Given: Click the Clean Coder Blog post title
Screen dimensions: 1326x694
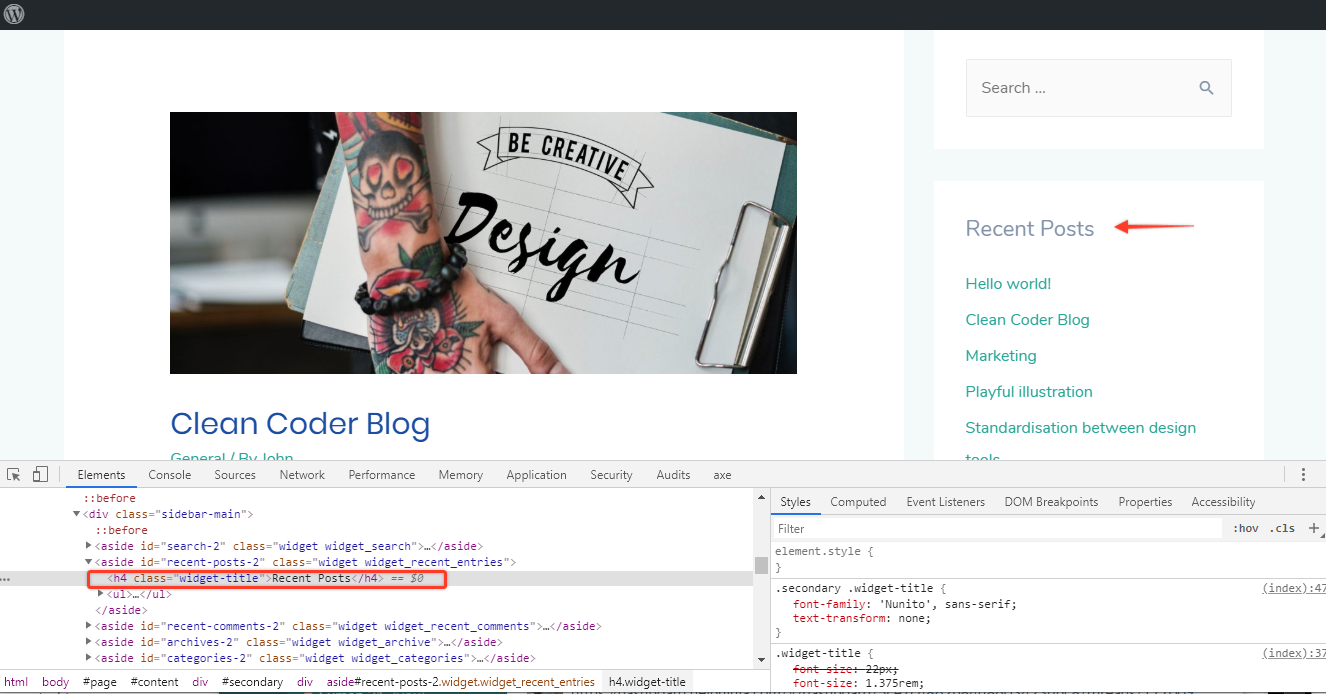Looking at the screenshot, I should pyautogui.click(x=300, y=424).
